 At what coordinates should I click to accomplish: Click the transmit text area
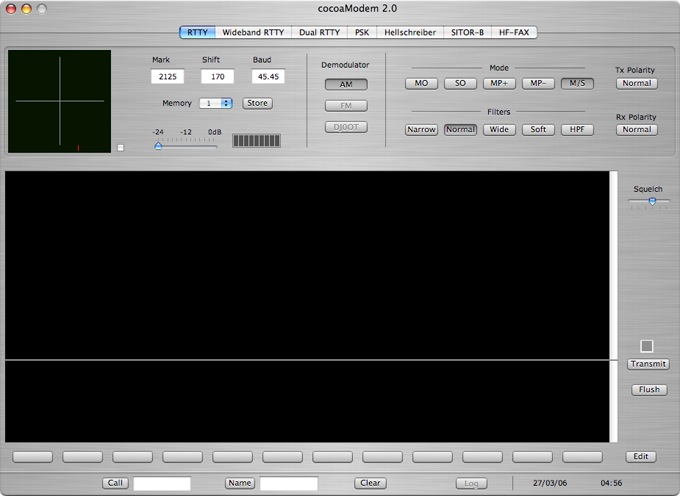pyautogui.click(x=307, y=401)
